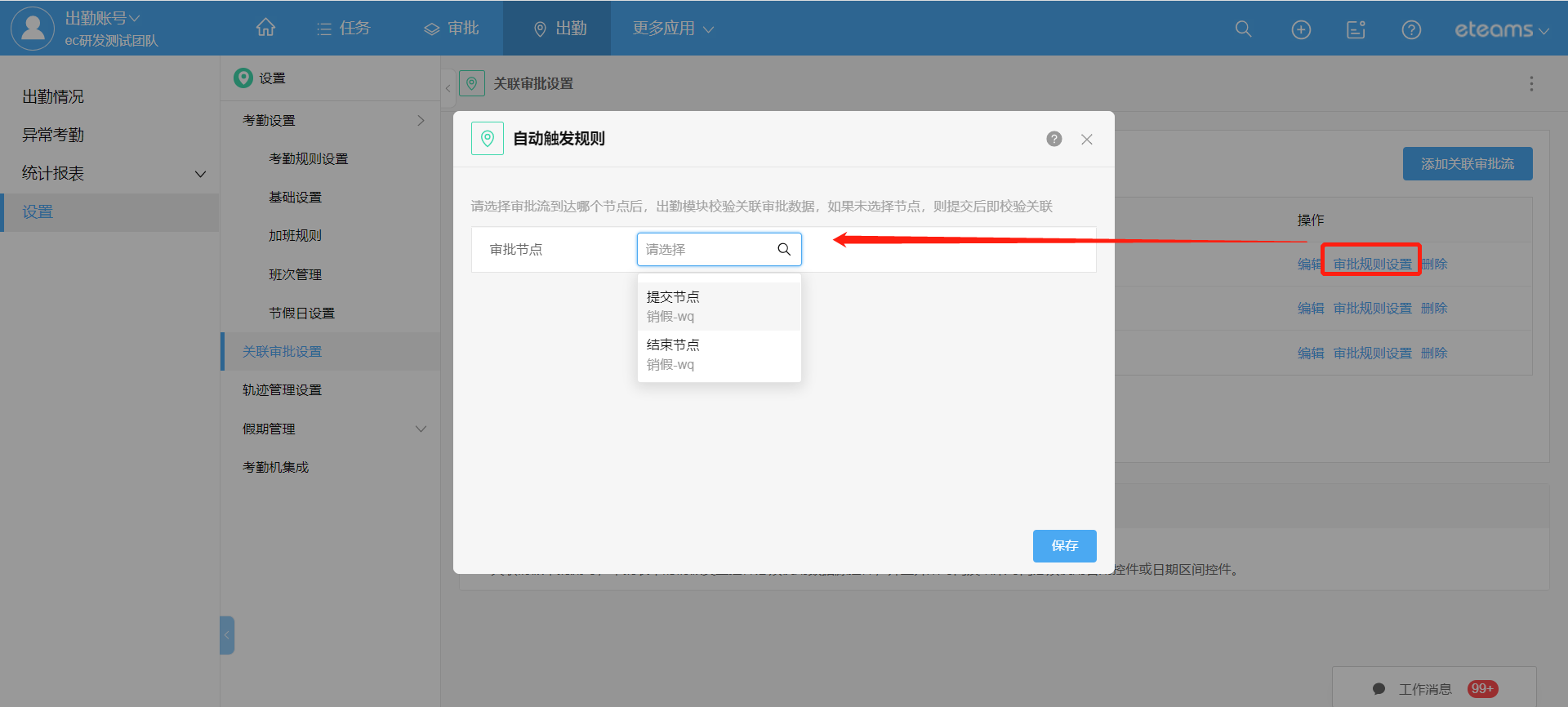
Task: Click the plus circle add icon
Action: tap(1301, 30)
